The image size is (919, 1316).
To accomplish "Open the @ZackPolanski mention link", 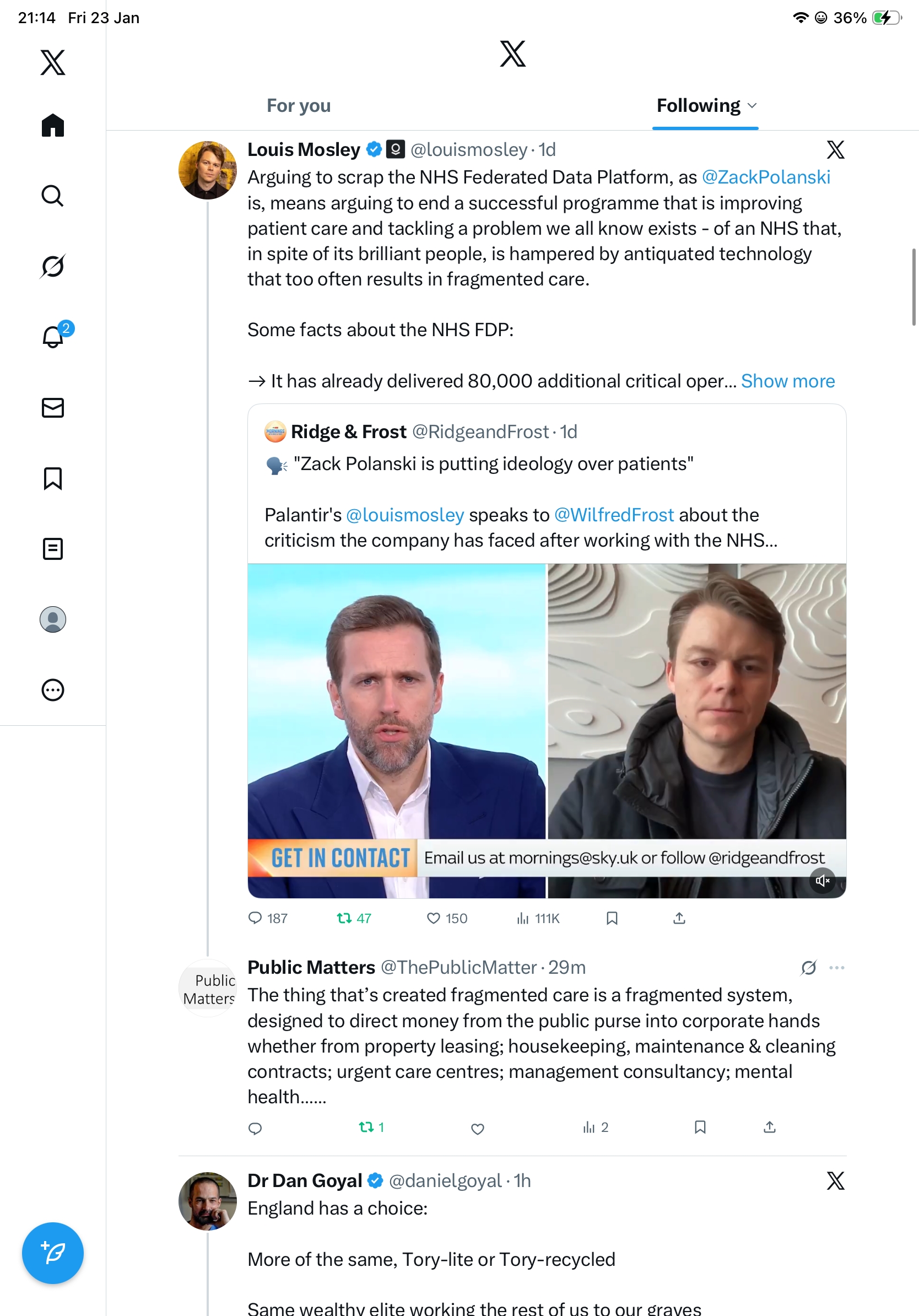I will (x=765, y=177).
